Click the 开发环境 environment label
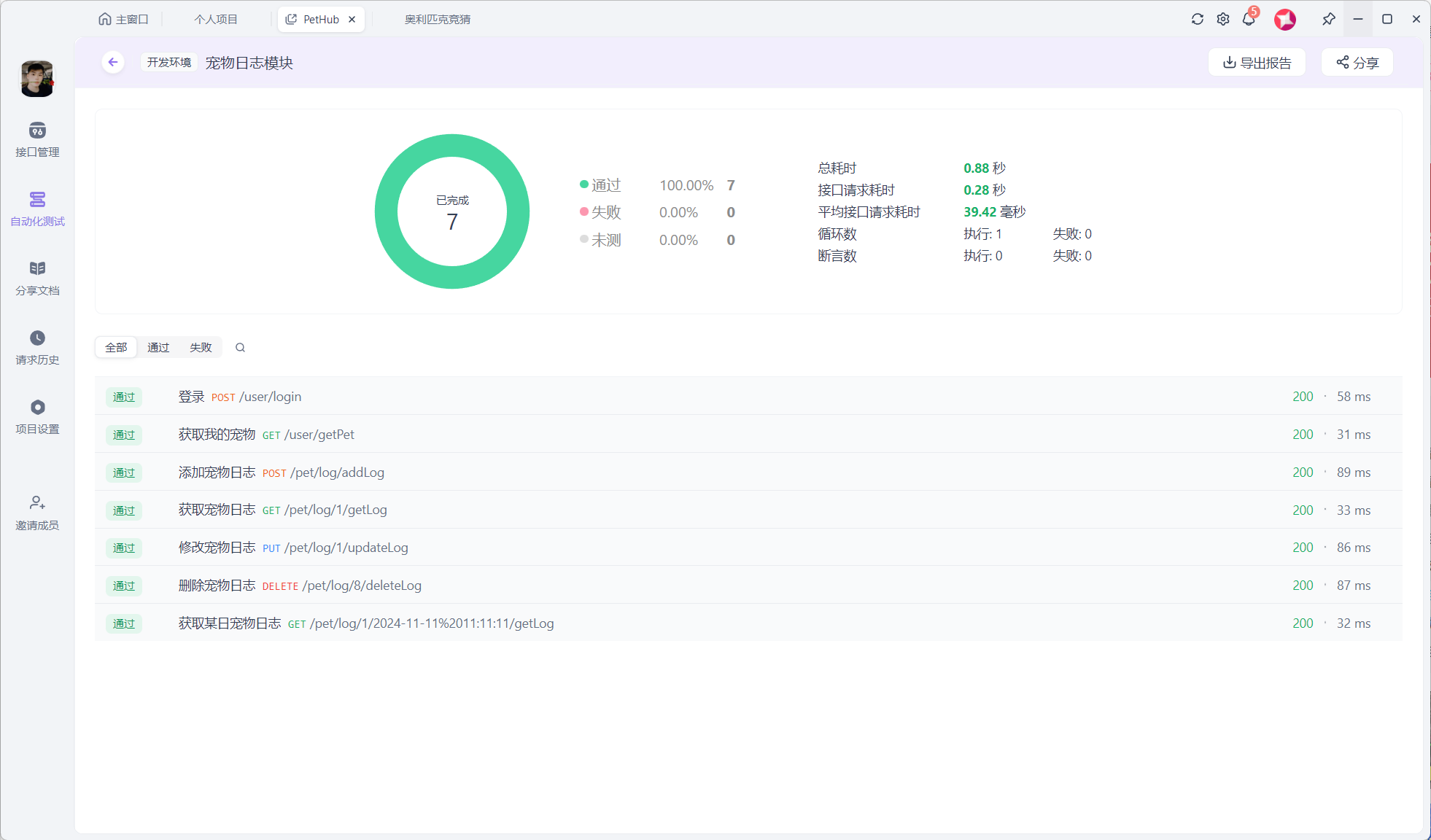 (x=168, y=63)
